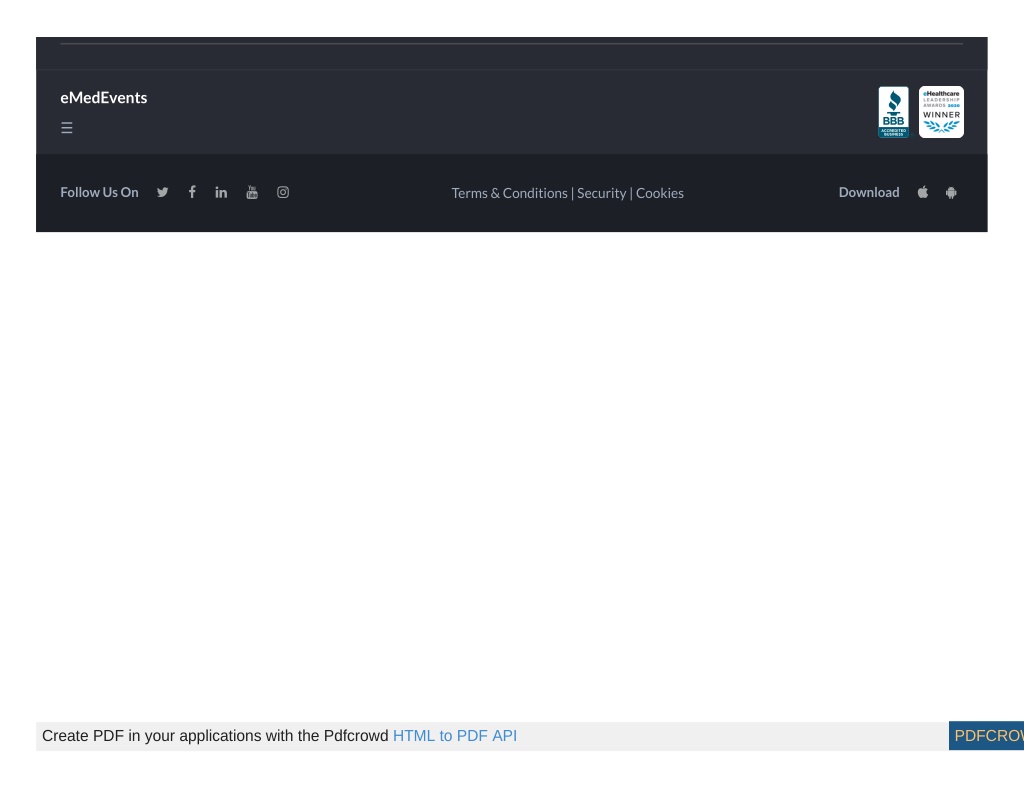This screenshot has height=791, width=1024.
Task: Click the eHealthcare Leadership Awards Winner badge
Action: 941,112
